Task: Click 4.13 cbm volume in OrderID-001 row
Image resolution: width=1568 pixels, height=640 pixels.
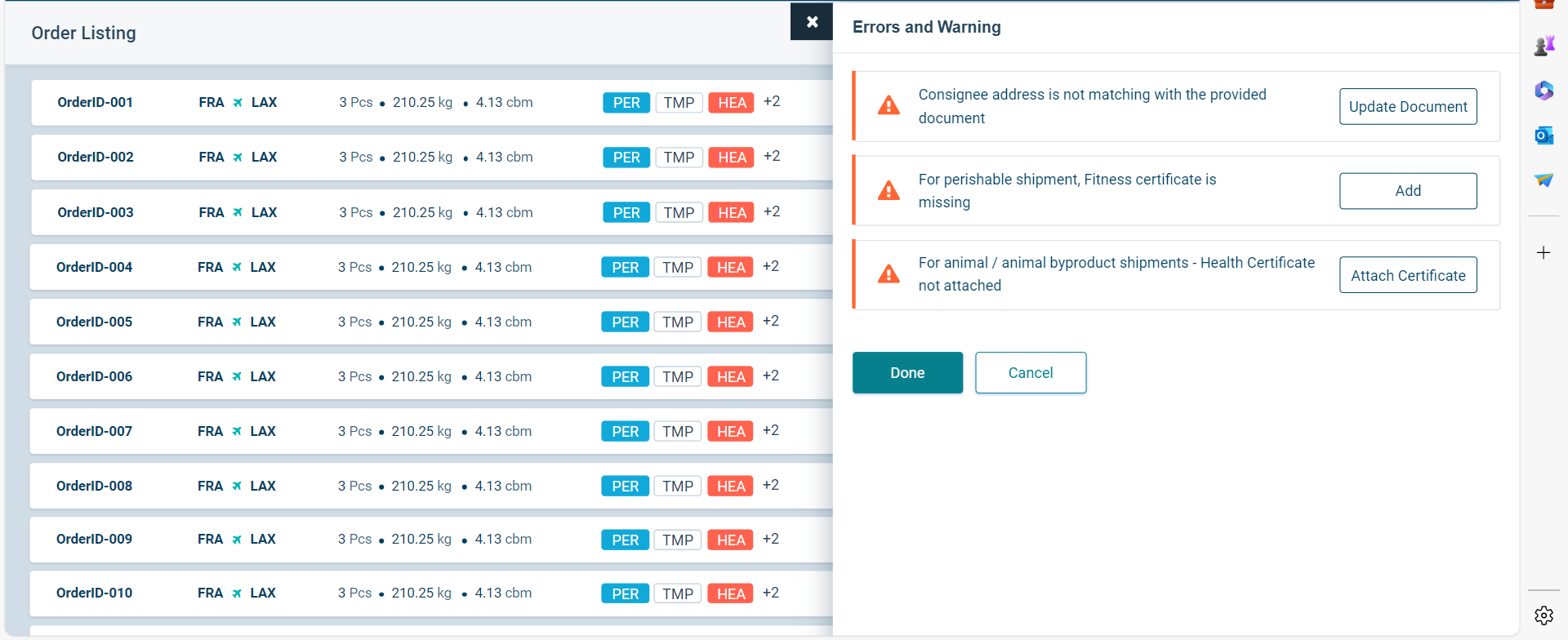Action: coord(504,103)
